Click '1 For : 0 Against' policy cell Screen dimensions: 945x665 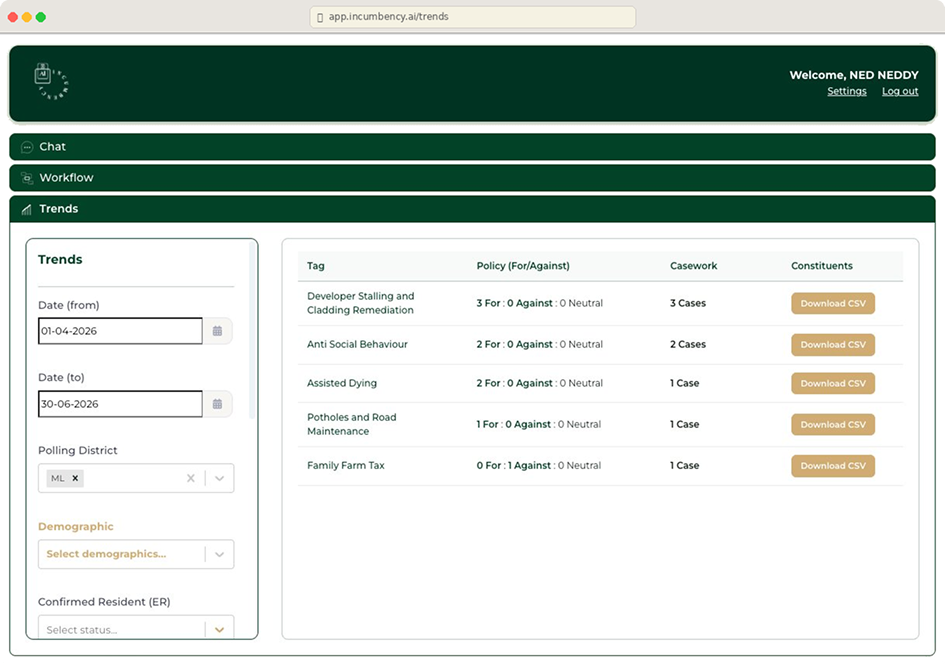(538, 424)
